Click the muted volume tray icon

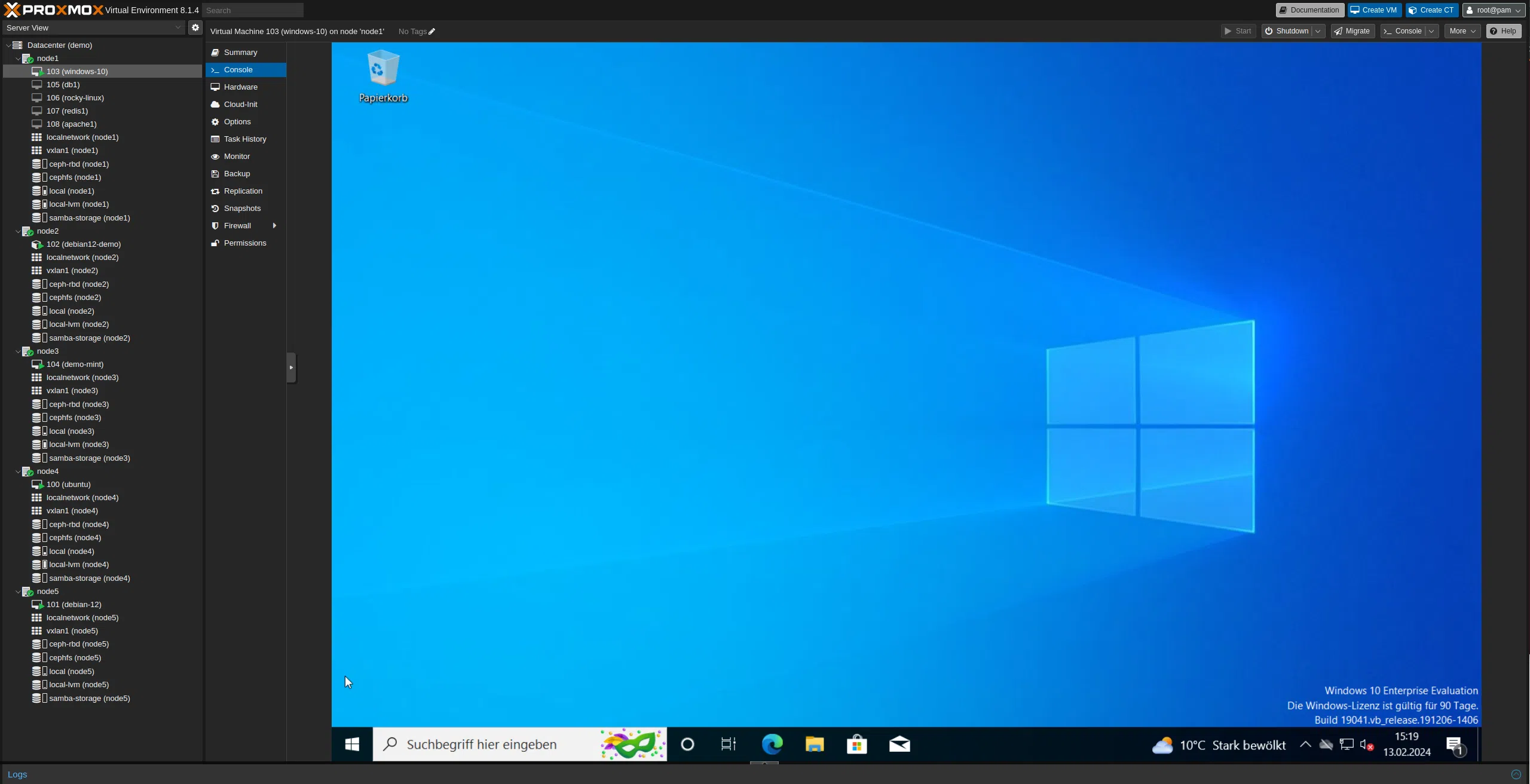tap(1366, 745)
